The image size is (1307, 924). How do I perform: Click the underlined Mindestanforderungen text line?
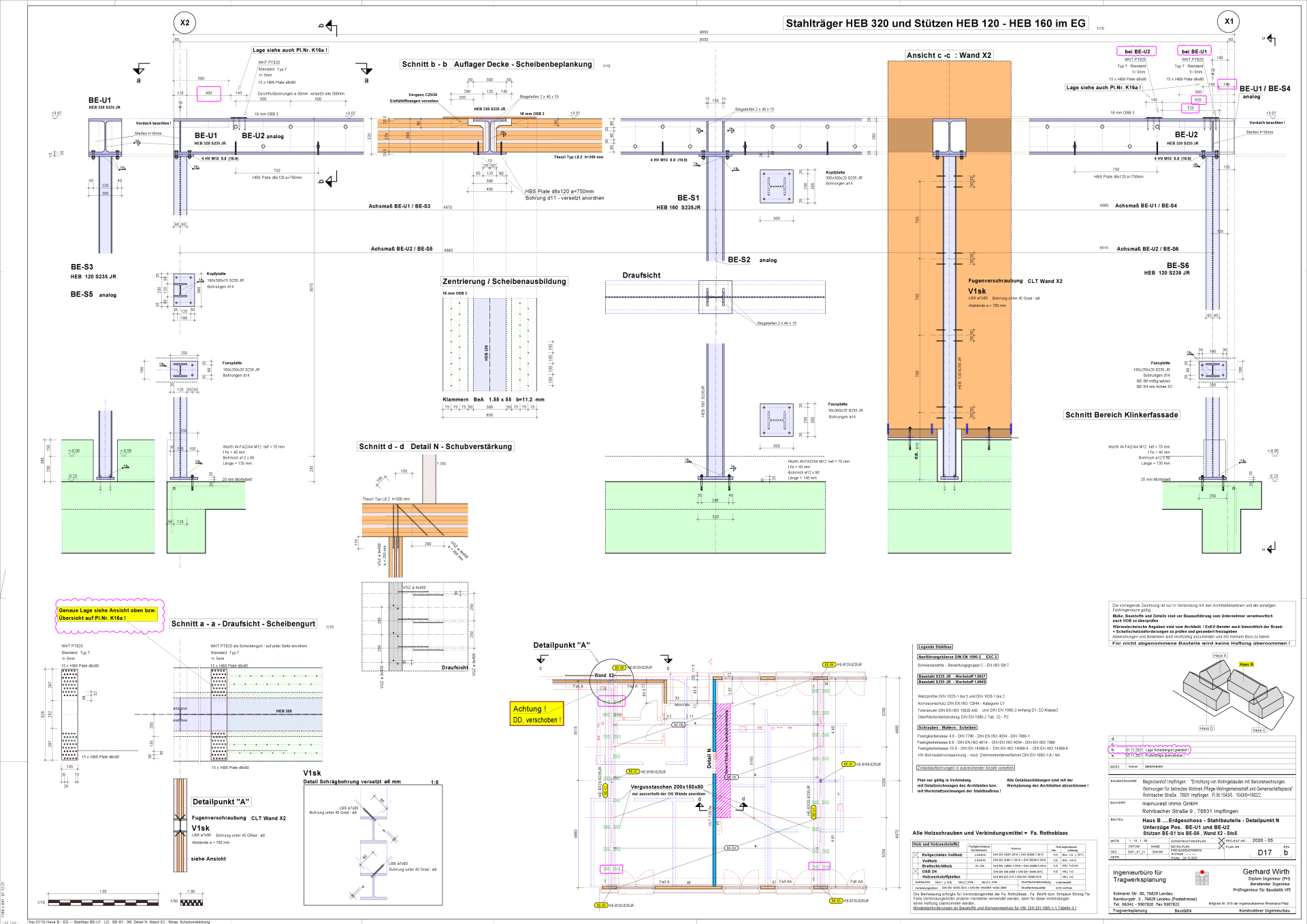pos(995,908)
